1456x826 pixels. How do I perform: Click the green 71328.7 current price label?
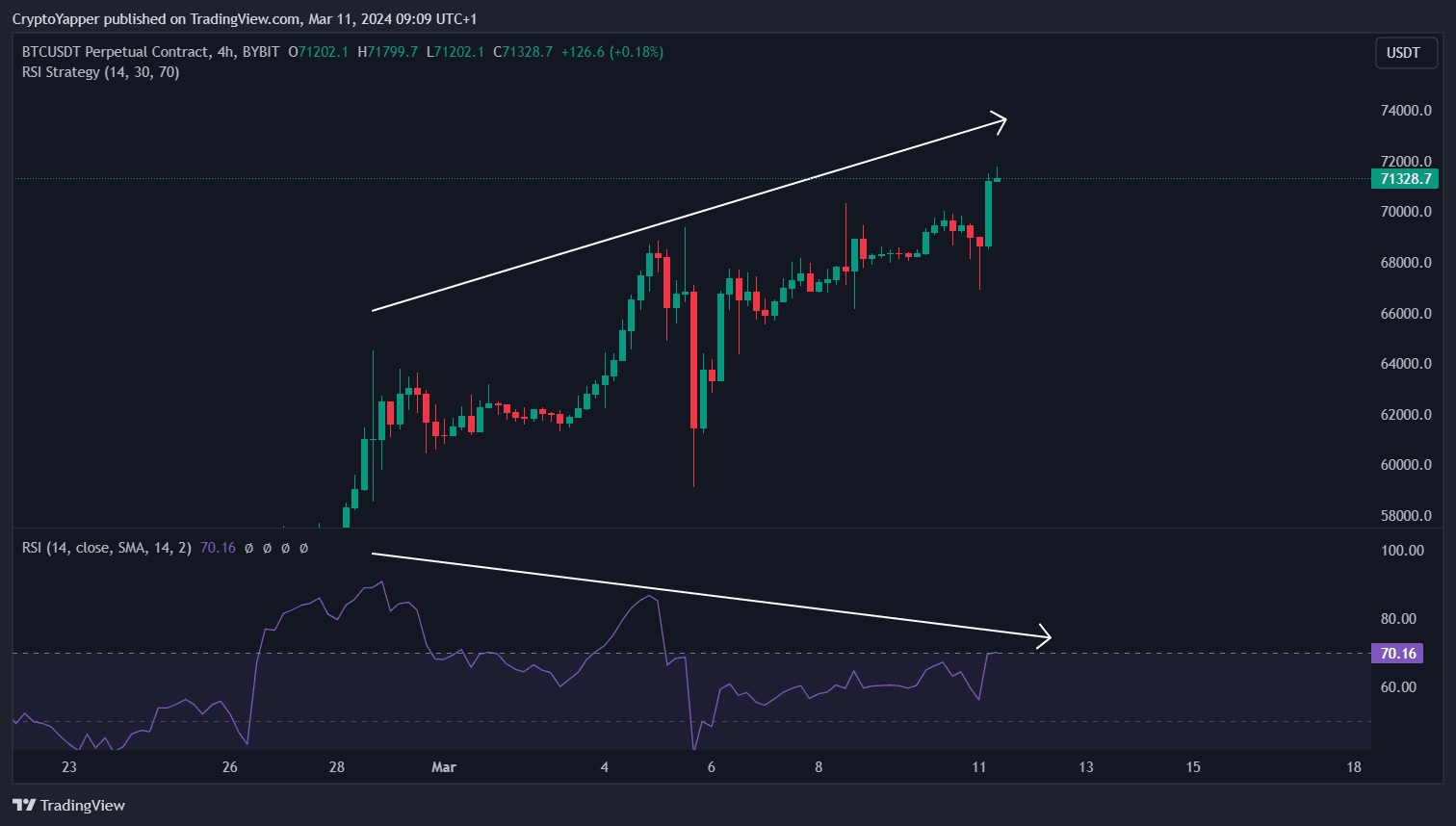[x=1405, y=179]
